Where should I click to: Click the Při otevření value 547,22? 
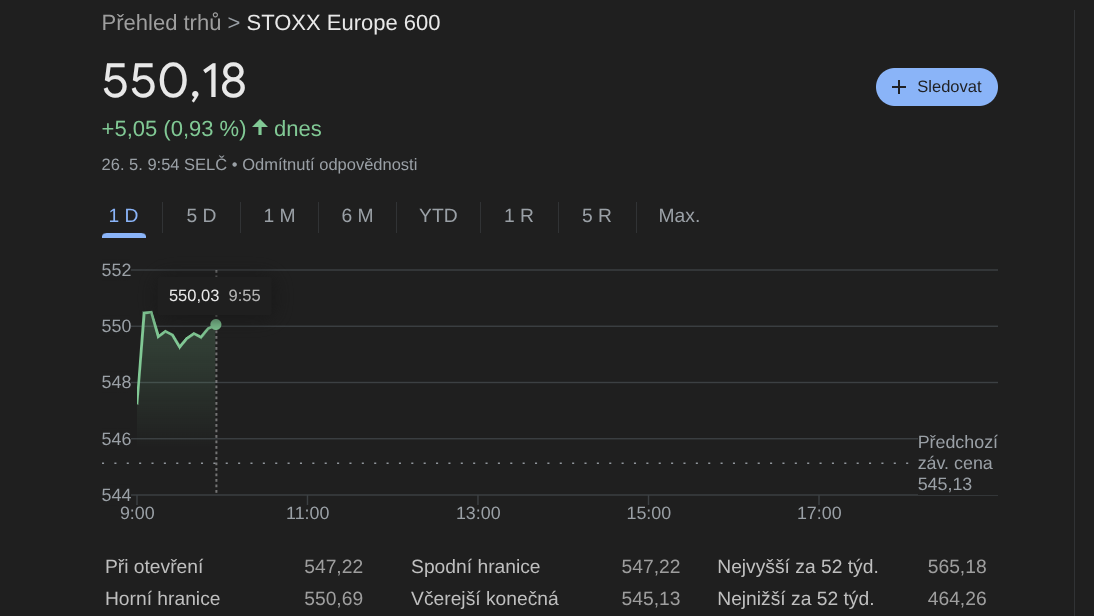334,566
